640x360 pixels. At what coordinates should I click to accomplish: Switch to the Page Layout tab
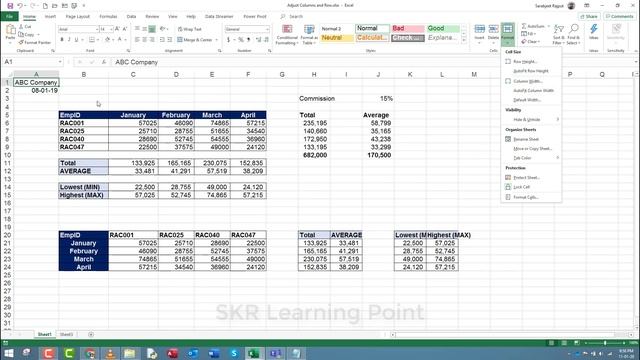78,17
